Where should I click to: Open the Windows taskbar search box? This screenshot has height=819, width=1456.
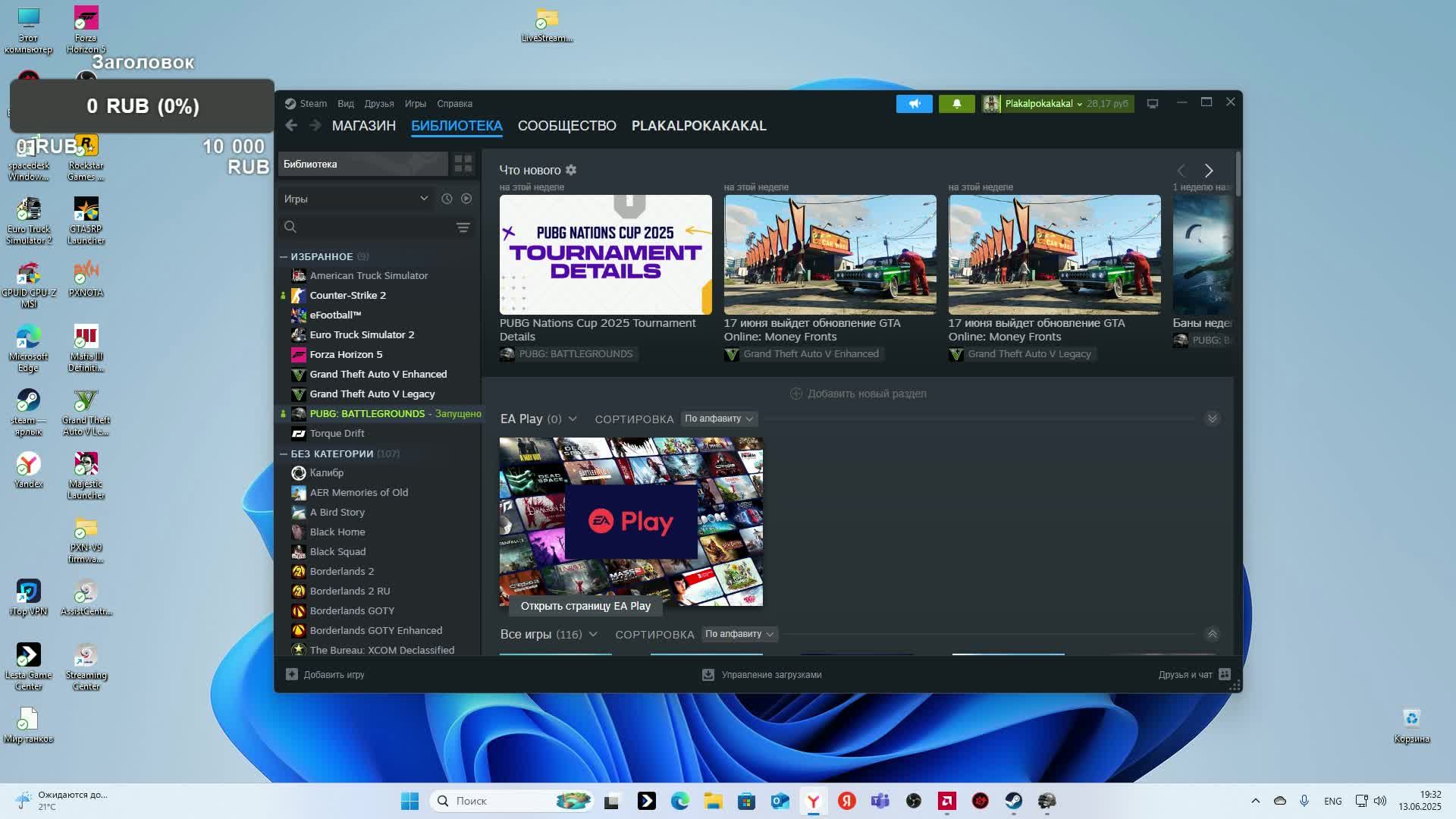point(511,801)
